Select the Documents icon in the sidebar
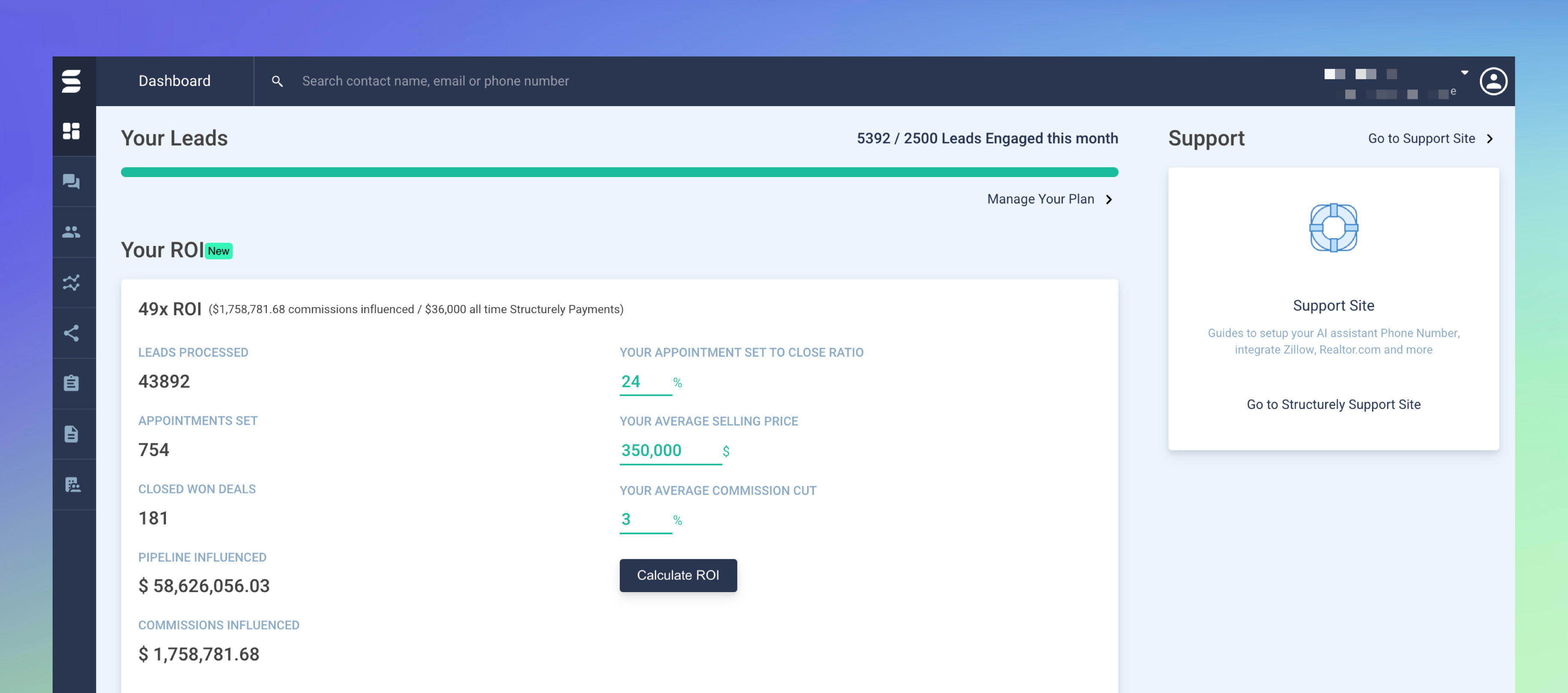 72,434
